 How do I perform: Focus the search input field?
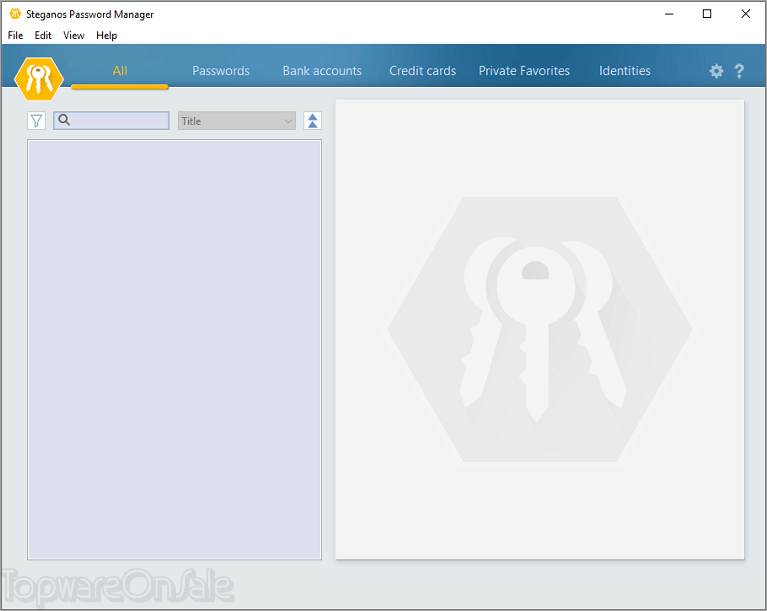[112, 121]
